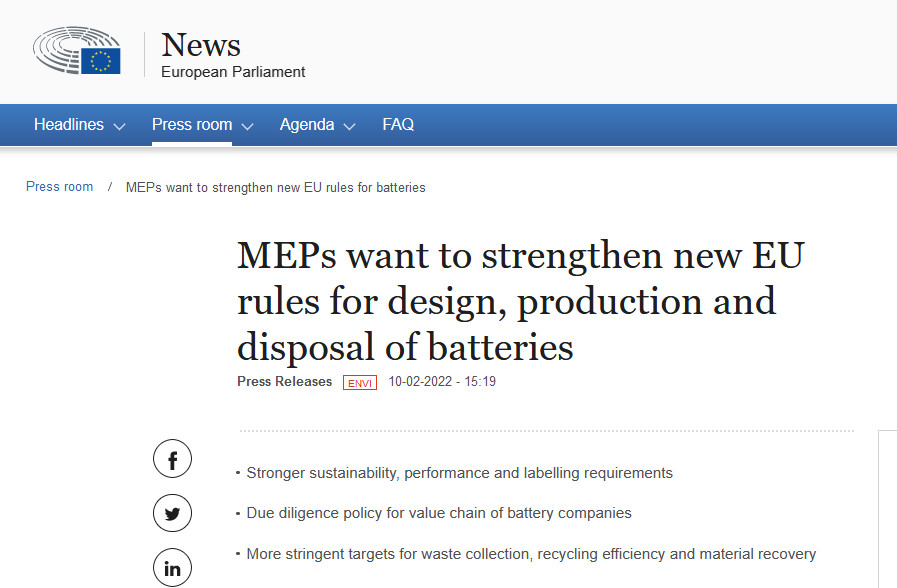Select the Headlines label in navigation bar
Image resolution: width=897 pixels, height=588 pixels.
(69, 125)
